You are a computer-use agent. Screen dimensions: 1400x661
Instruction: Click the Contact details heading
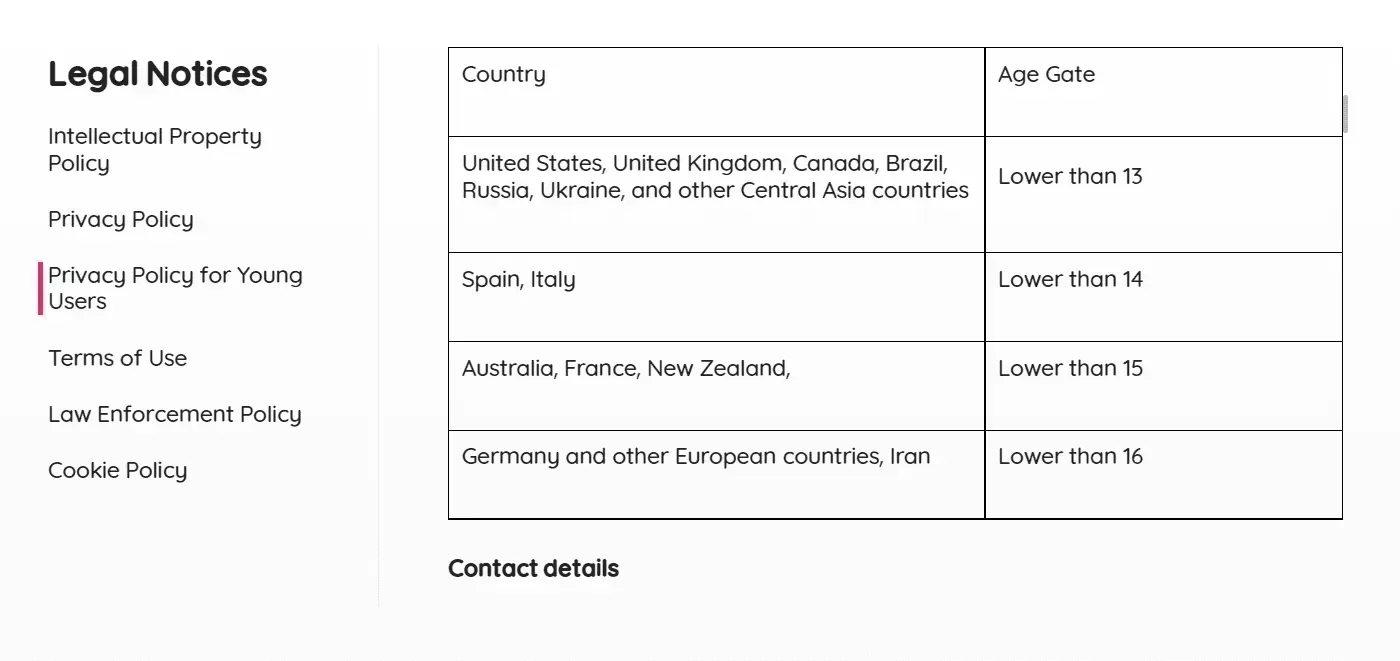point(533,569)
